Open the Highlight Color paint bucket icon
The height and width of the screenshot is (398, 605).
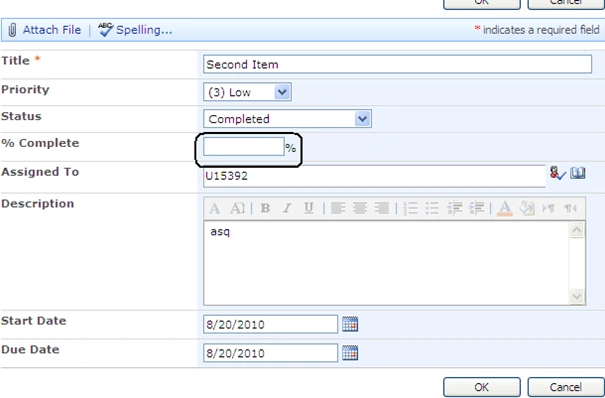click(x=527, y=209)
